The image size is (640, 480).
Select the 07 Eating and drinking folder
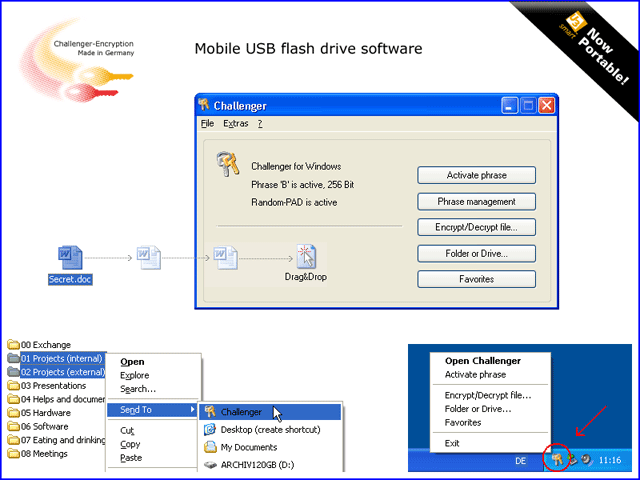(x=56, y=440)
